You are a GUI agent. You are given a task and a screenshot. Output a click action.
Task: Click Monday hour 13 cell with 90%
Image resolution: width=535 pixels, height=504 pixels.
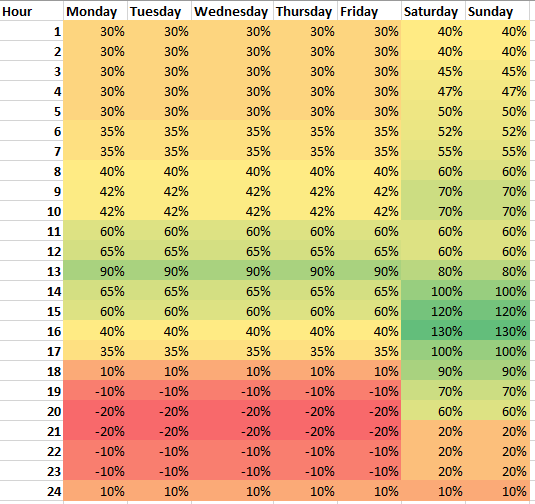[95, 271]
